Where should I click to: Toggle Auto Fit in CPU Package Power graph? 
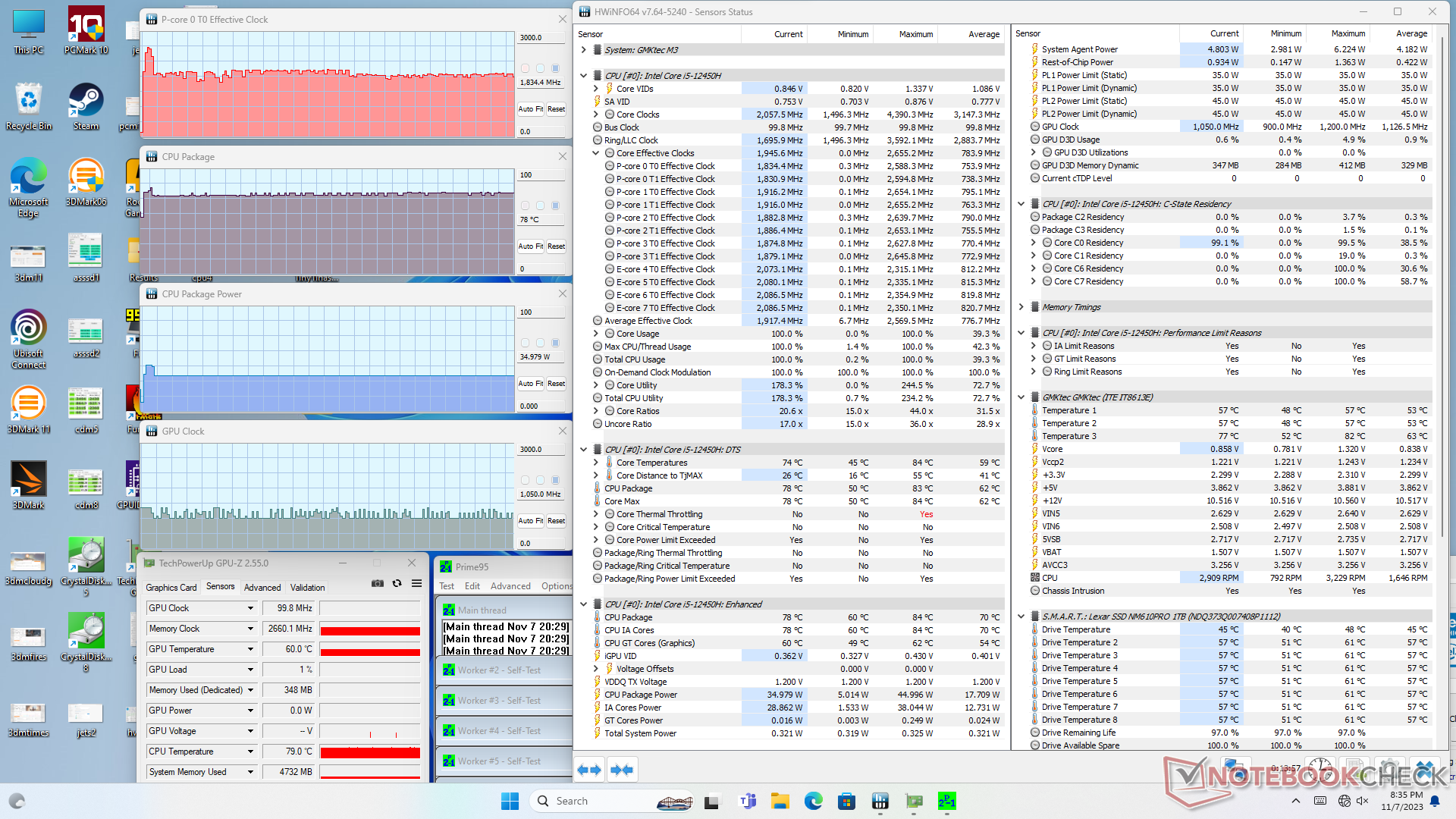[530, 384]
